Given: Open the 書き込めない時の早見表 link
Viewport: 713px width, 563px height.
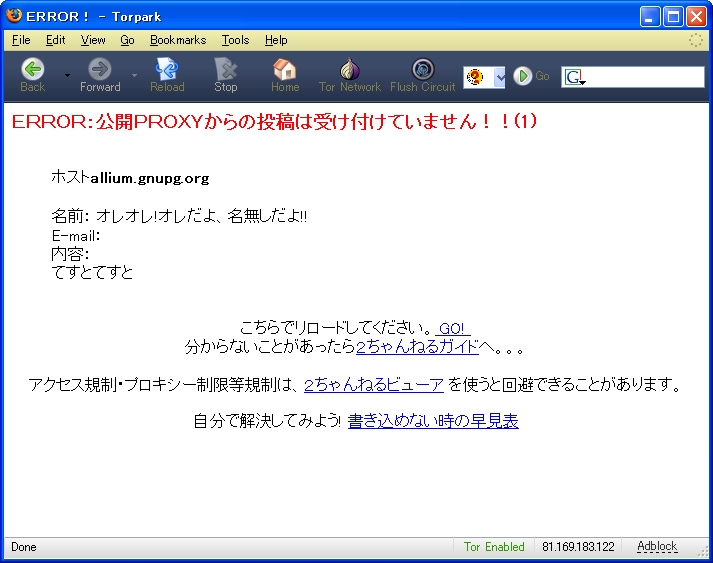Looking at the screenshot, I should tap(433, 421).
